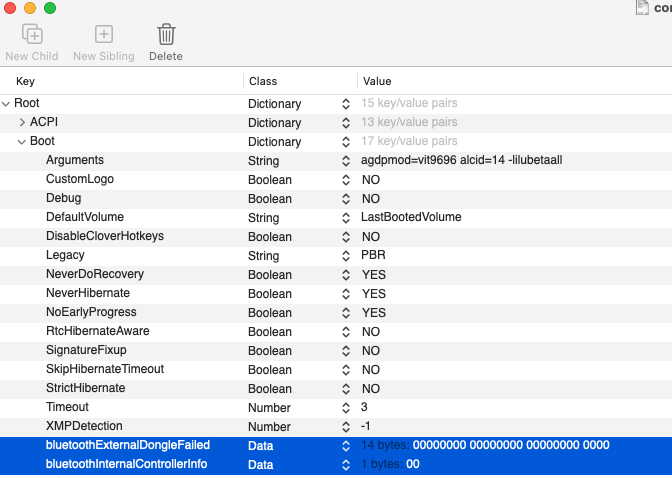The width and height of the screenshot is (672, 478).
Task: Click the Timeout value 3
Action: coord(364,407)
